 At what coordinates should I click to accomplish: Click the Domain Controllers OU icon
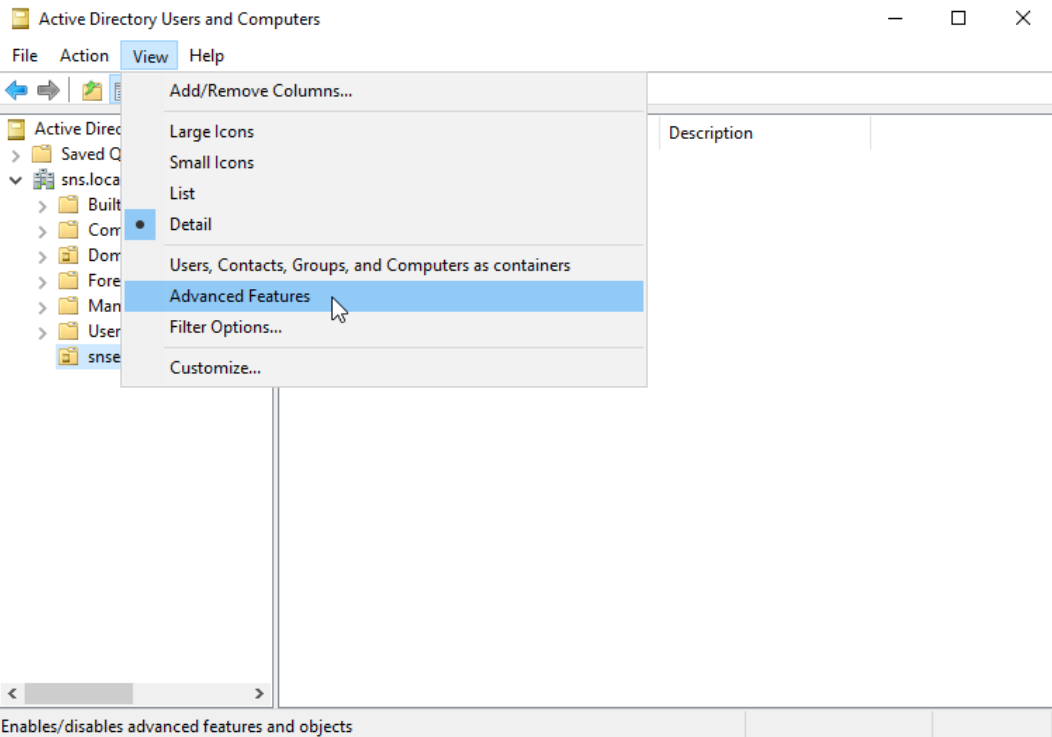point(68,256)
